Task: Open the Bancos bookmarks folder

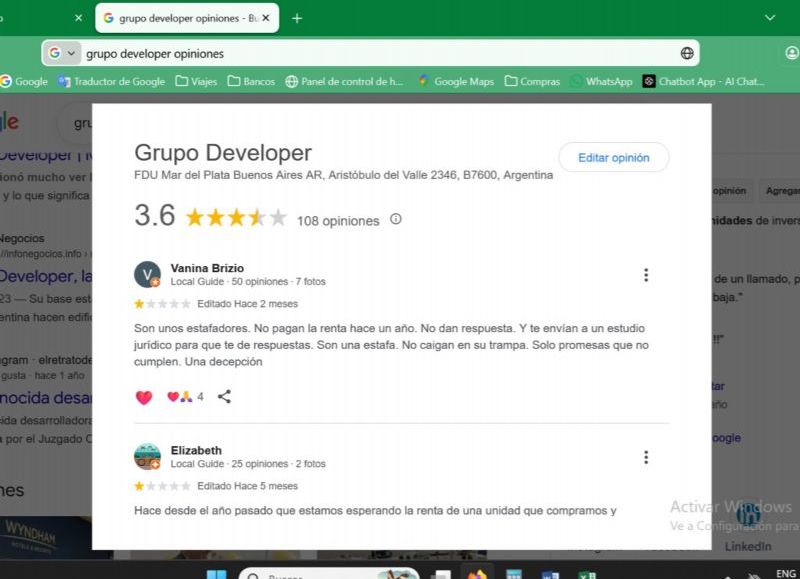Action: [x=251, y=81]
